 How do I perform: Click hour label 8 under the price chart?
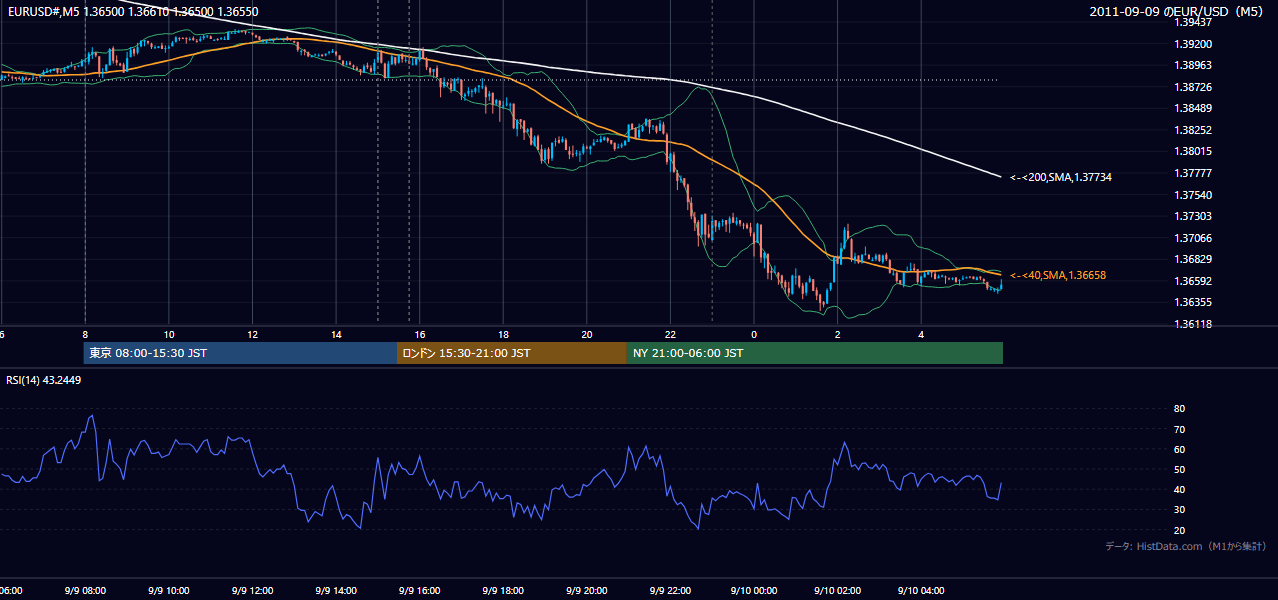pyautogui.click(x=85, y=334)
